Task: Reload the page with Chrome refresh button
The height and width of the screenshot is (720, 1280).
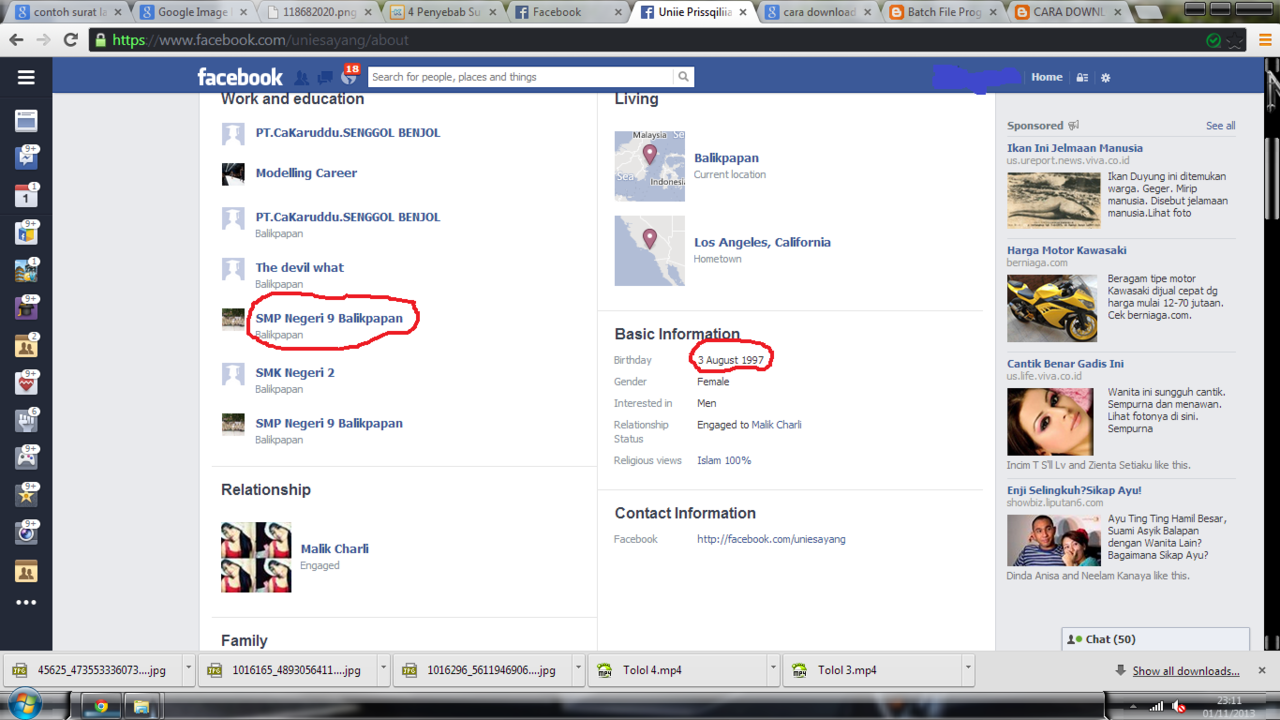Action: [x=70, y=40]
